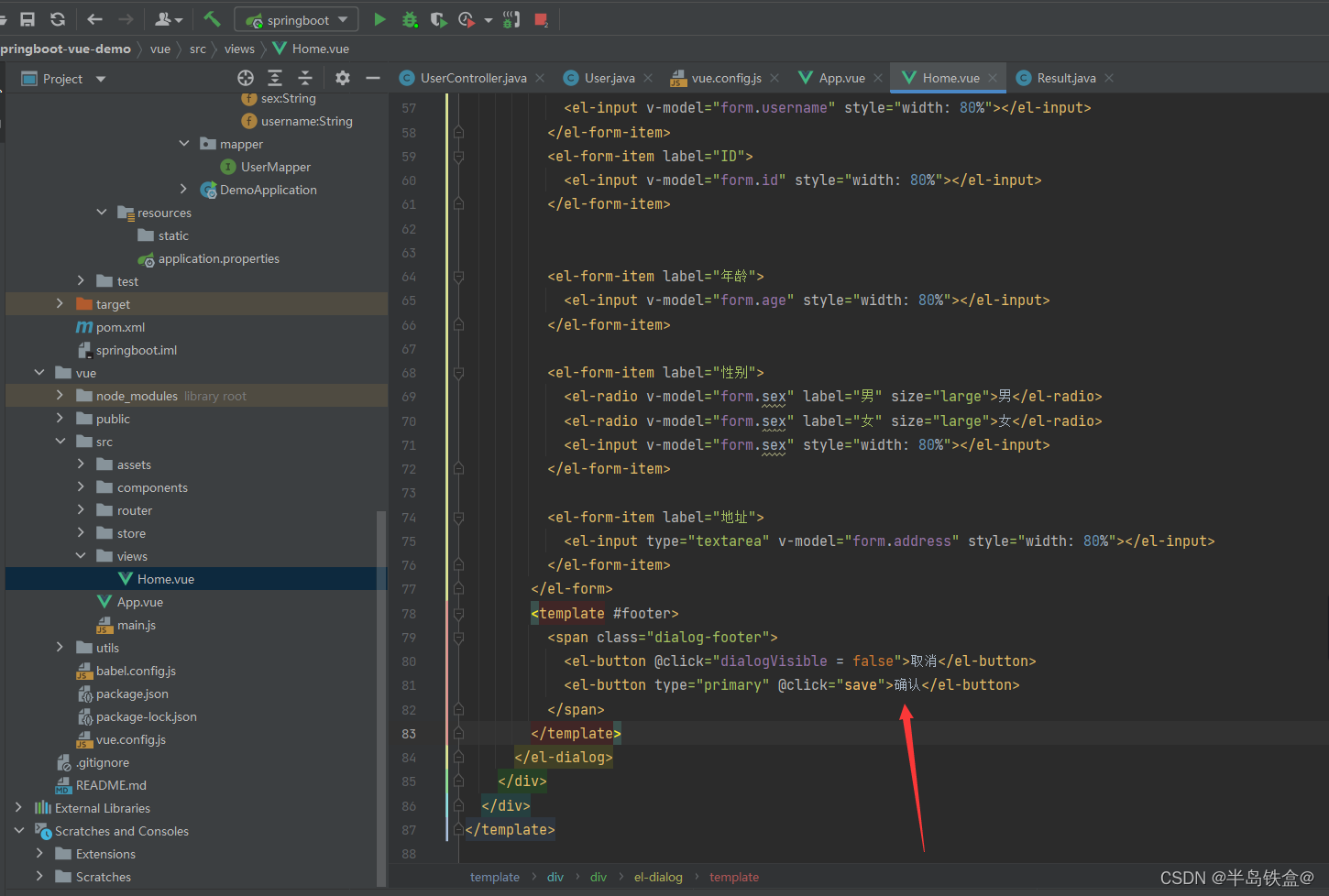Expand the router folder
This screenshot has width=1329, height=896.
81,510
